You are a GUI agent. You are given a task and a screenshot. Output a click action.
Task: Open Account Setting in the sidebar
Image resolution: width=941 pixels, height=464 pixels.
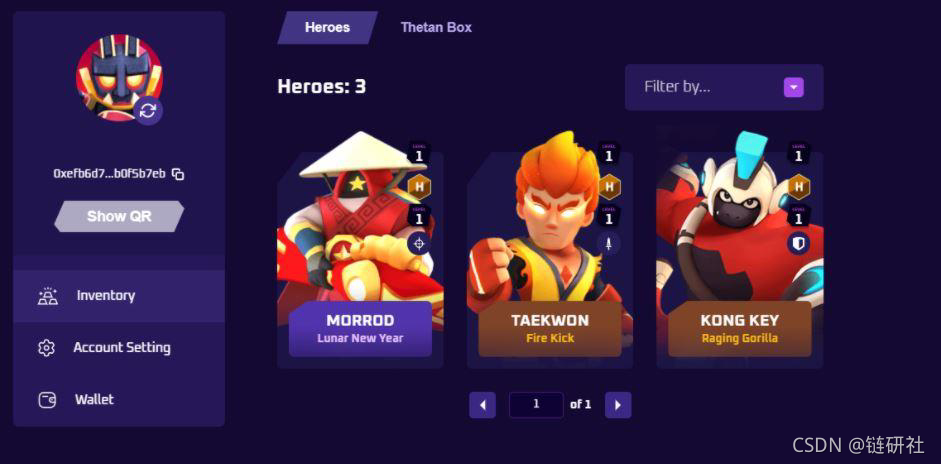point(119,348)
